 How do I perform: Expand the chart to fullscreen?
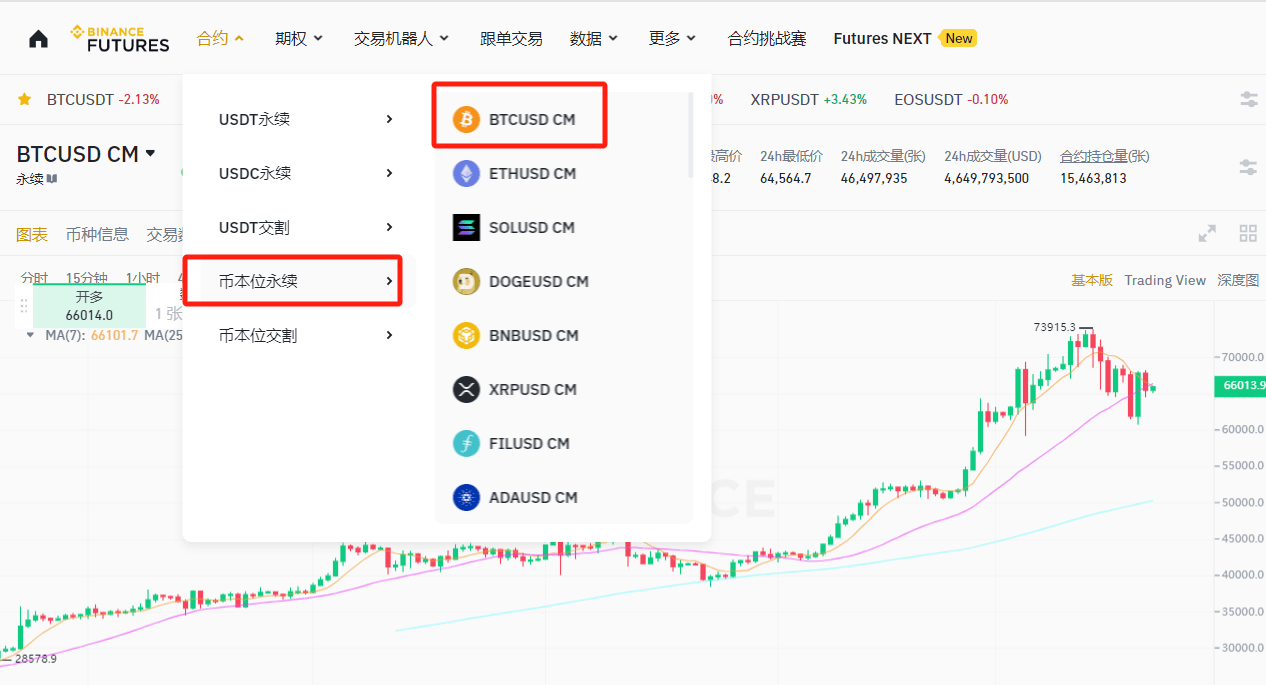pos(1208,234)
